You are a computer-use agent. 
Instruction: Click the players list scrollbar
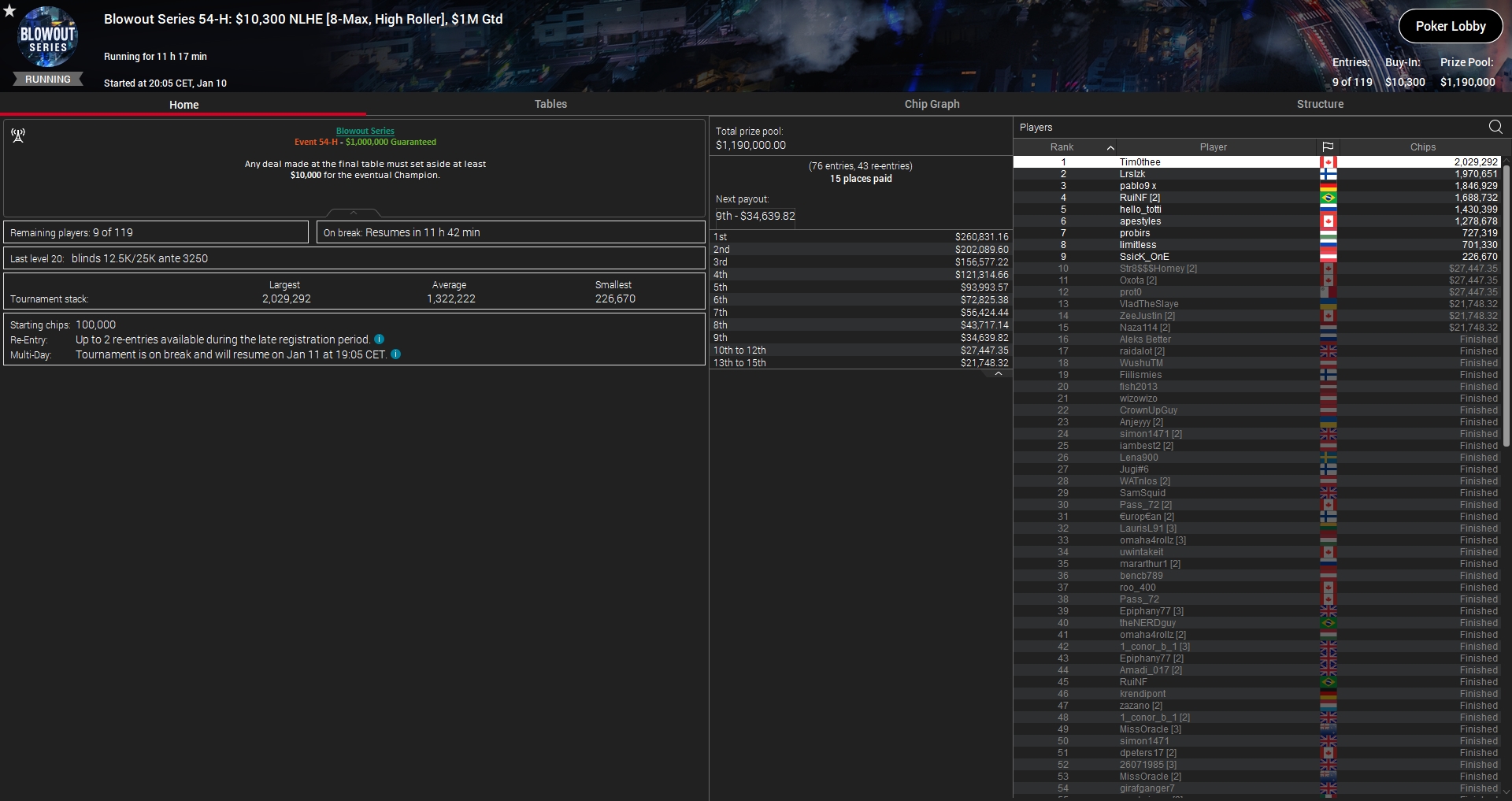click(x=1507, y=306)
